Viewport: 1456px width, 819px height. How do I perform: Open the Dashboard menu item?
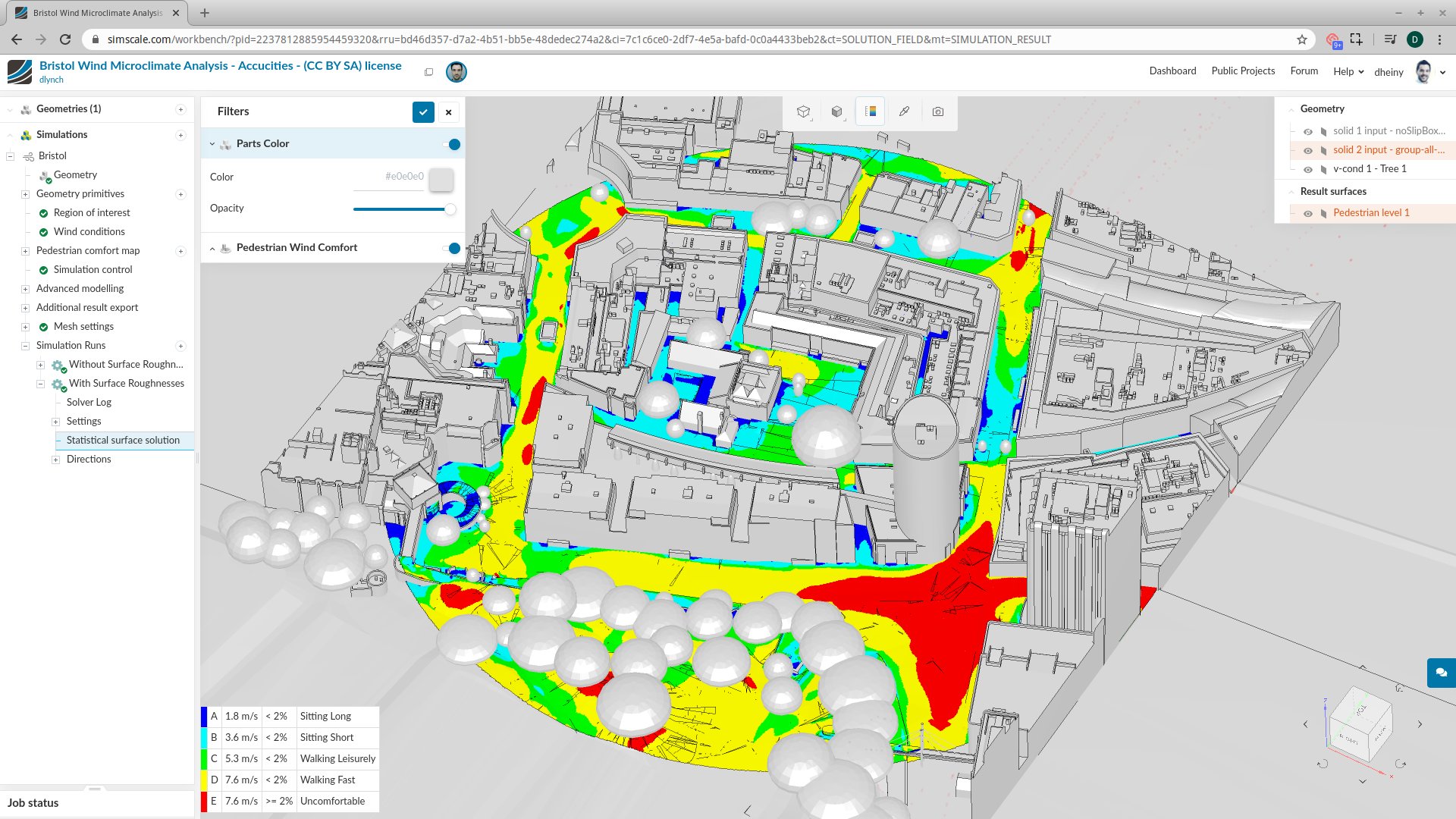[x=1172, y=71]
